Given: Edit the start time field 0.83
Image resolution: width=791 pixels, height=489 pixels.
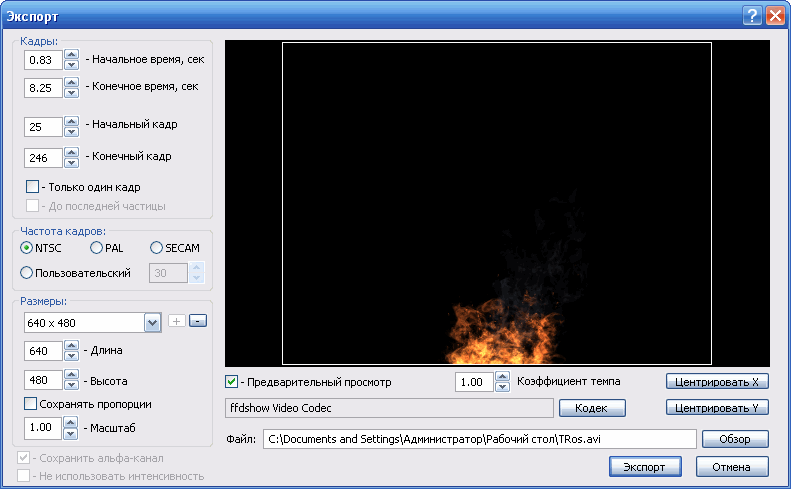Looking at the screenshot, I should (43, 60).
